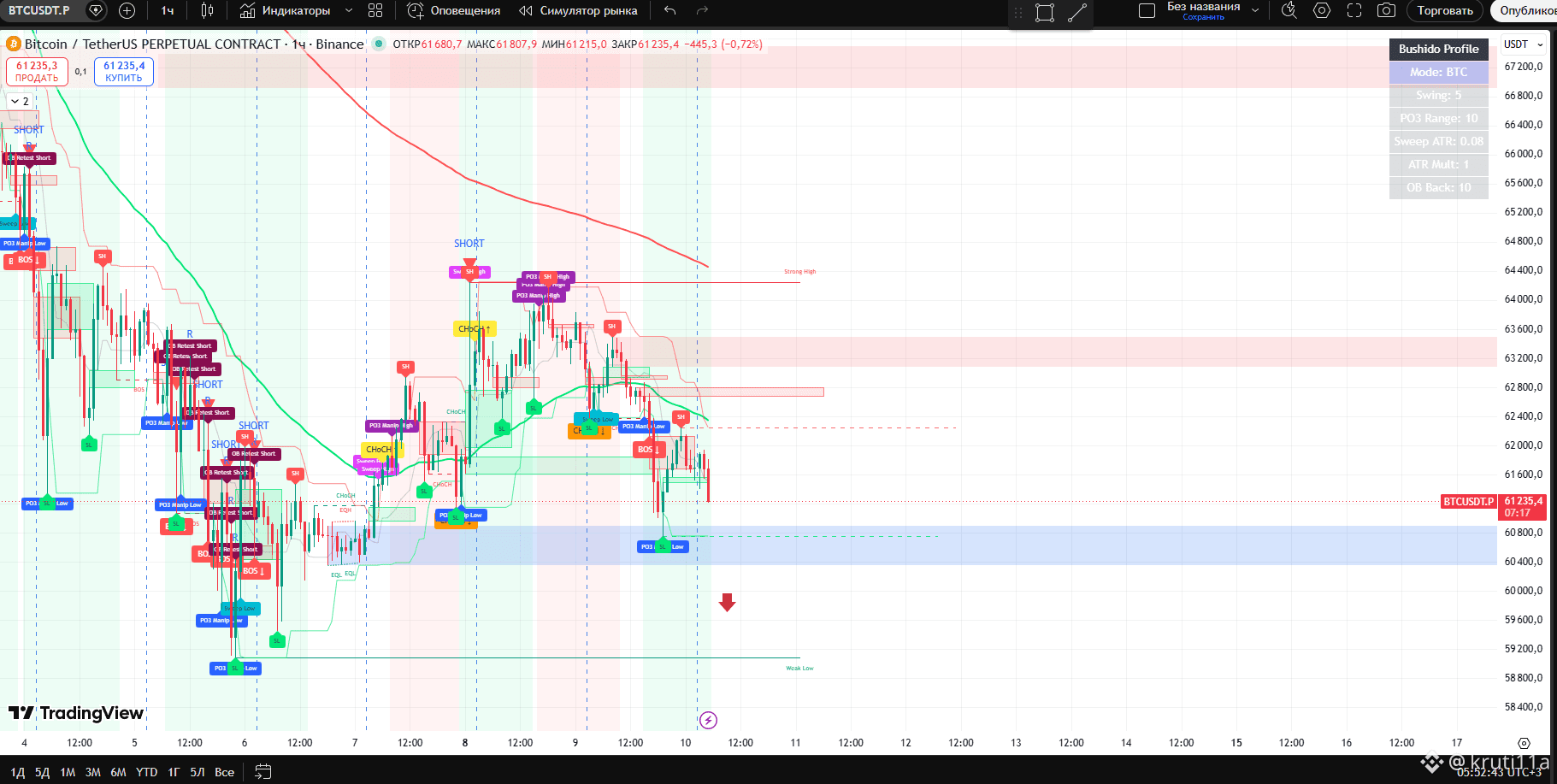Click the BTCUSDT.P label on price scale
This screenshot has width=1557, height=784.
point(1469,502)
